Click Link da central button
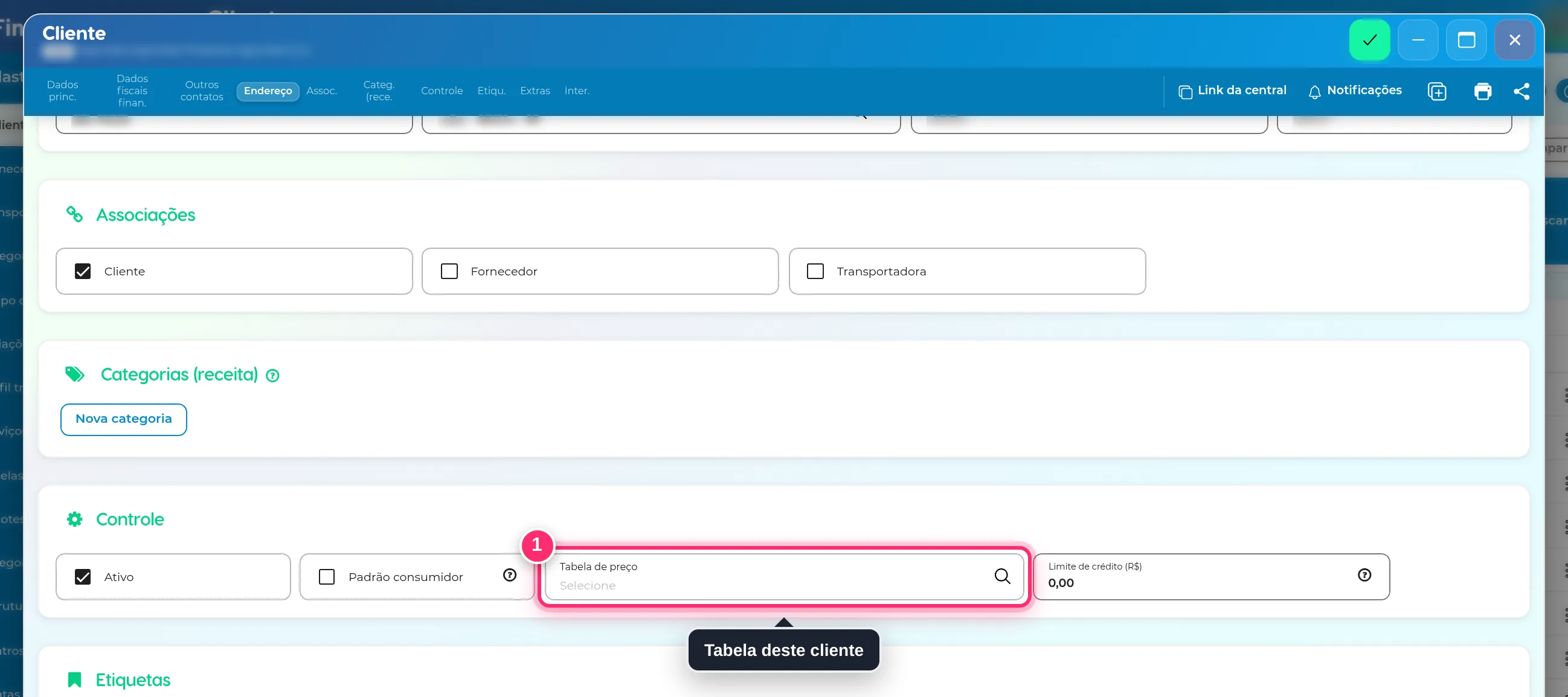 (x=1233, y=91)
